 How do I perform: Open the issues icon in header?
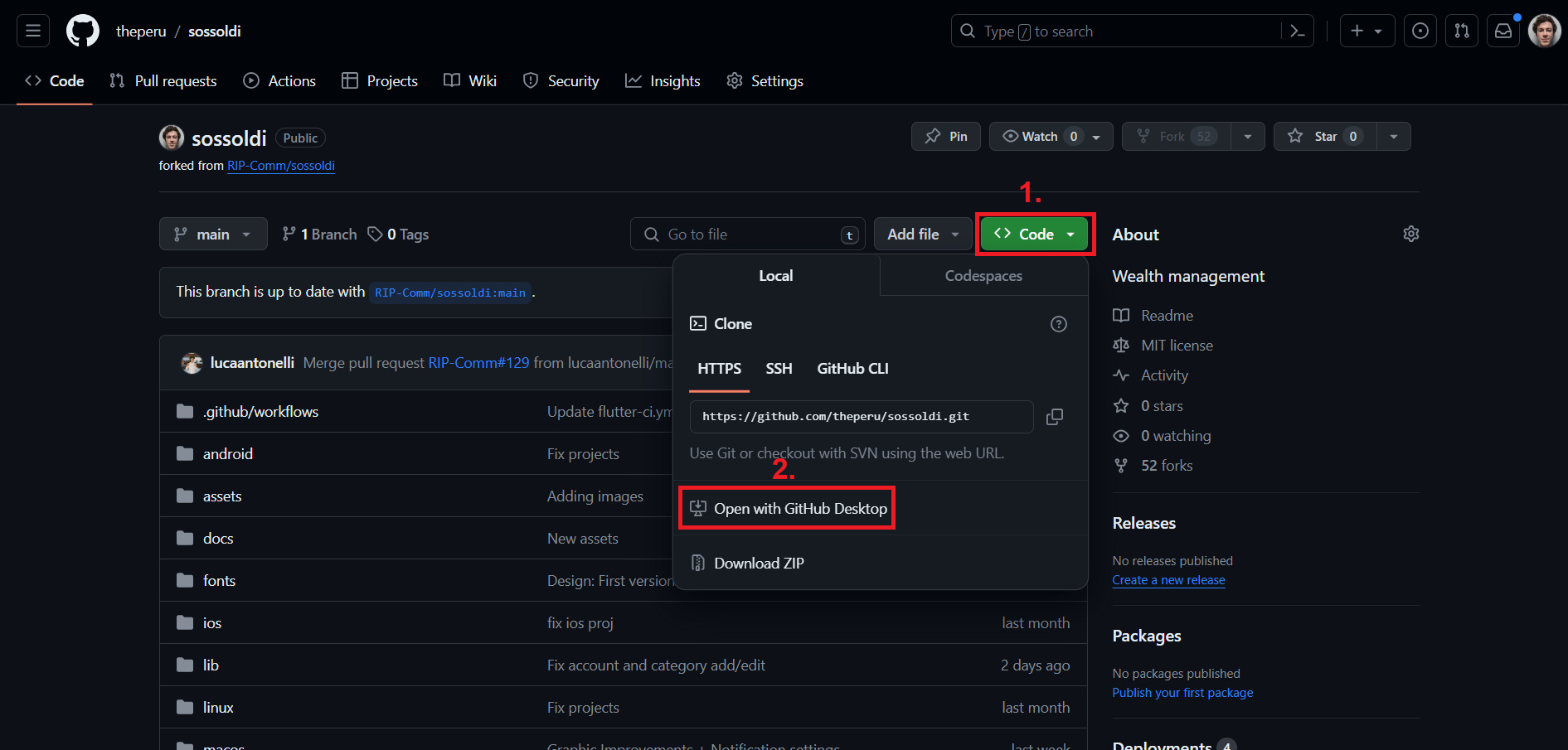tap(1420, 31)
